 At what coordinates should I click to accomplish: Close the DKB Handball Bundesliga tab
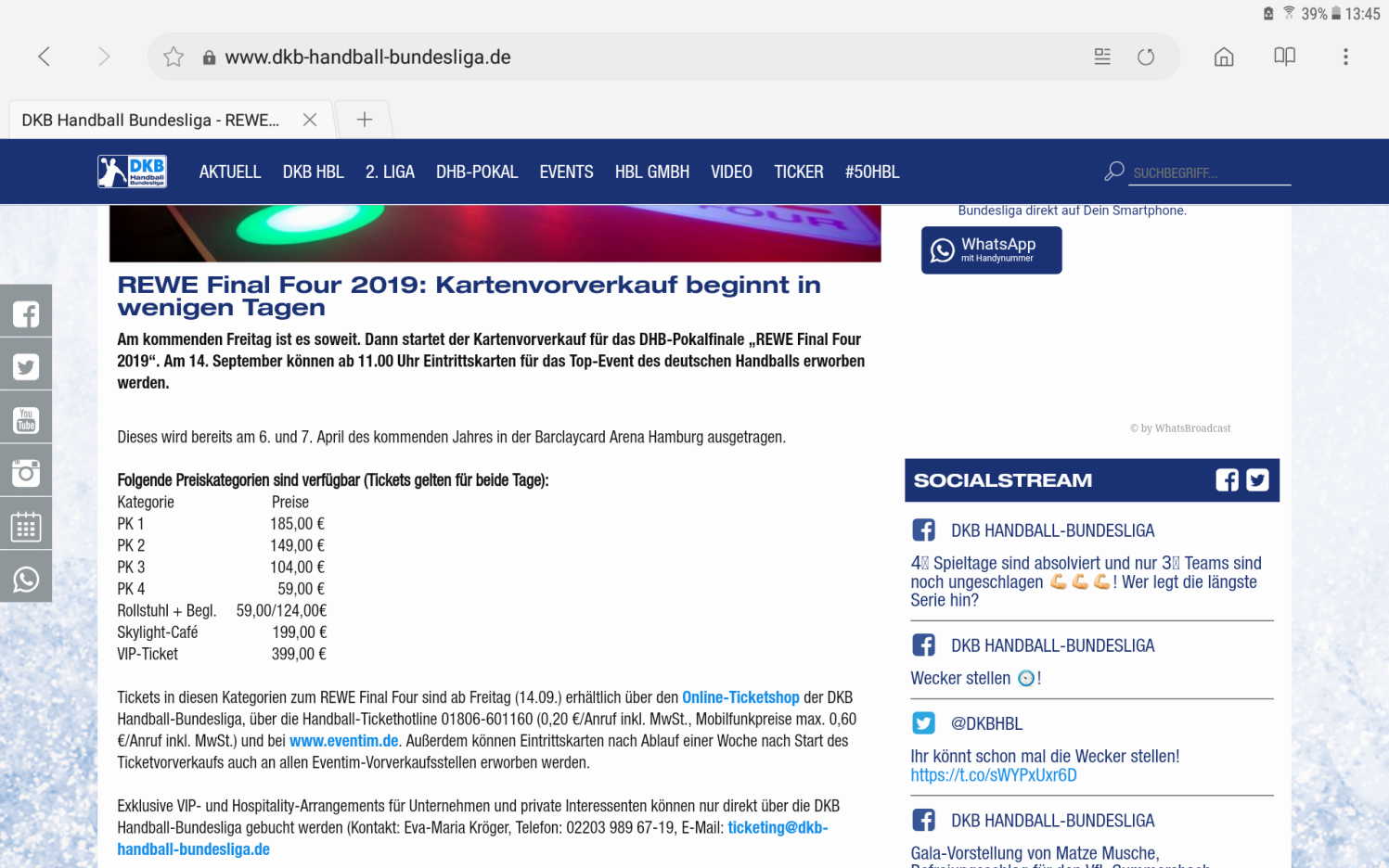tap(310, 120)
